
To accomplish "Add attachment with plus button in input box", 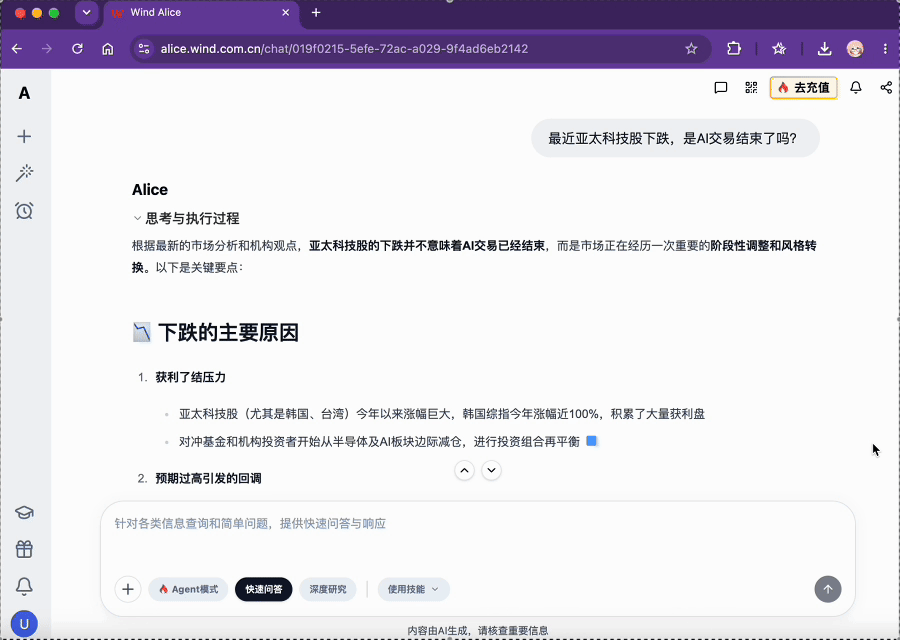I will pyautogui.click(x=128, y=589).
